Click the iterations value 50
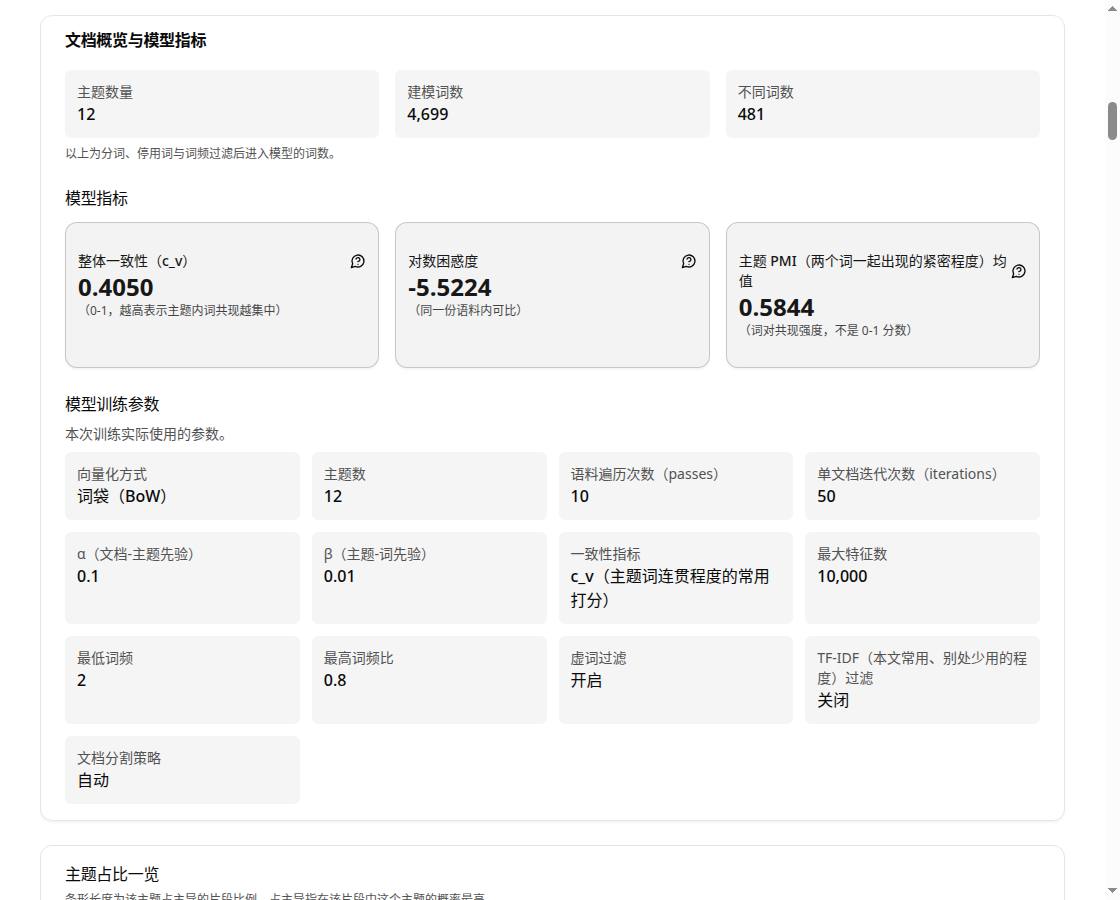This screenshot has height=900, width=1120. [826, 496]
